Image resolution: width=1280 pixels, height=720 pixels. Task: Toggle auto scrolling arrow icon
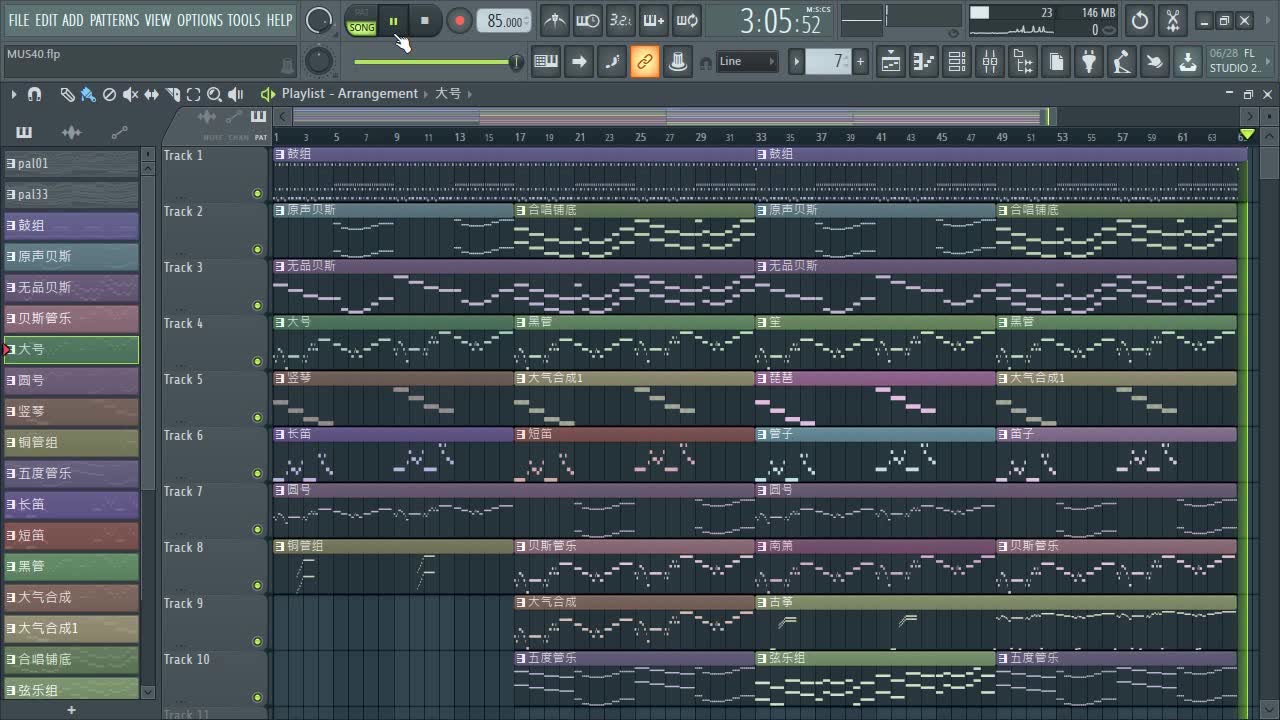[579, 62]
